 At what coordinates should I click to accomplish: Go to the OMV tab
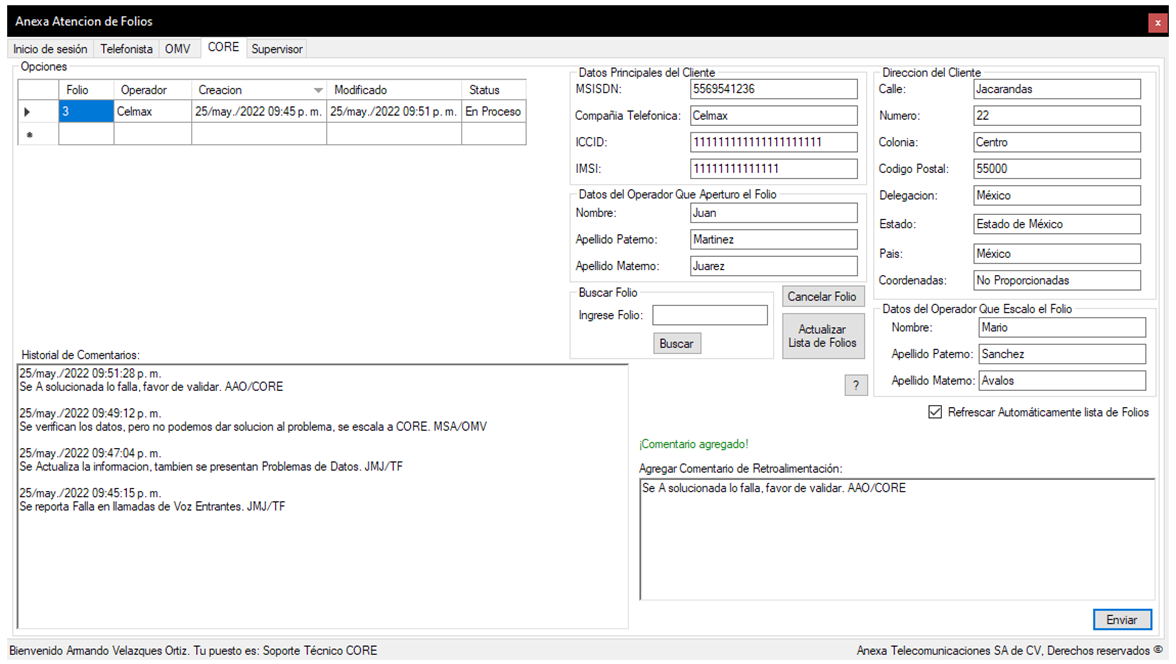point(177,49)
